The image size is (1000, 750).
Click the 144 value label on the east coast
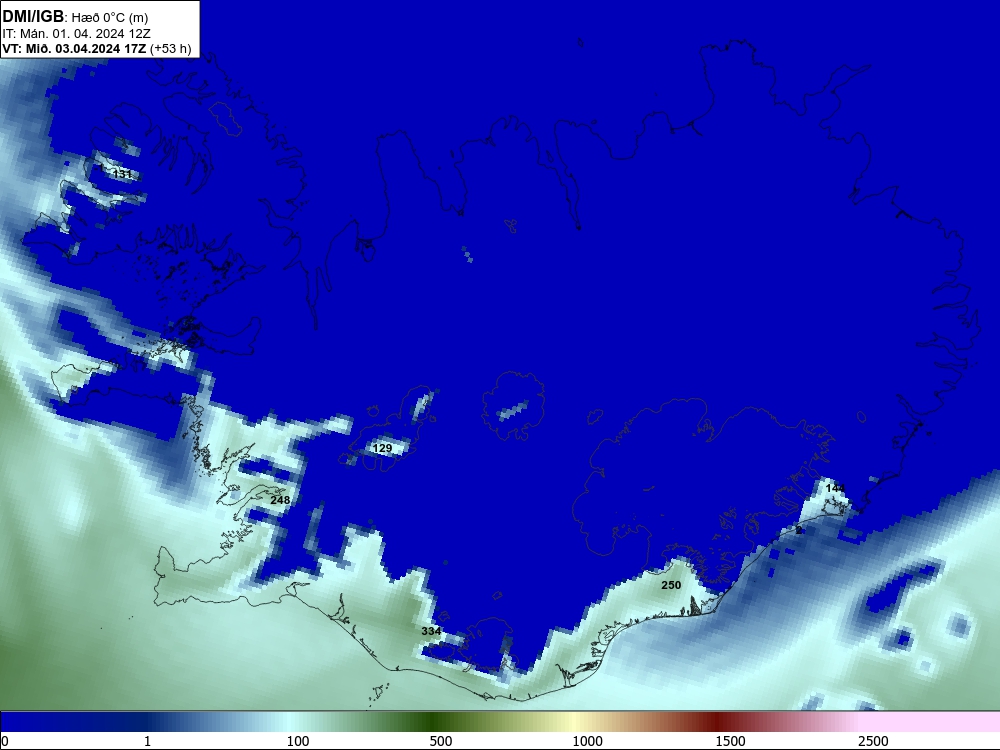[x=835, y=489]
